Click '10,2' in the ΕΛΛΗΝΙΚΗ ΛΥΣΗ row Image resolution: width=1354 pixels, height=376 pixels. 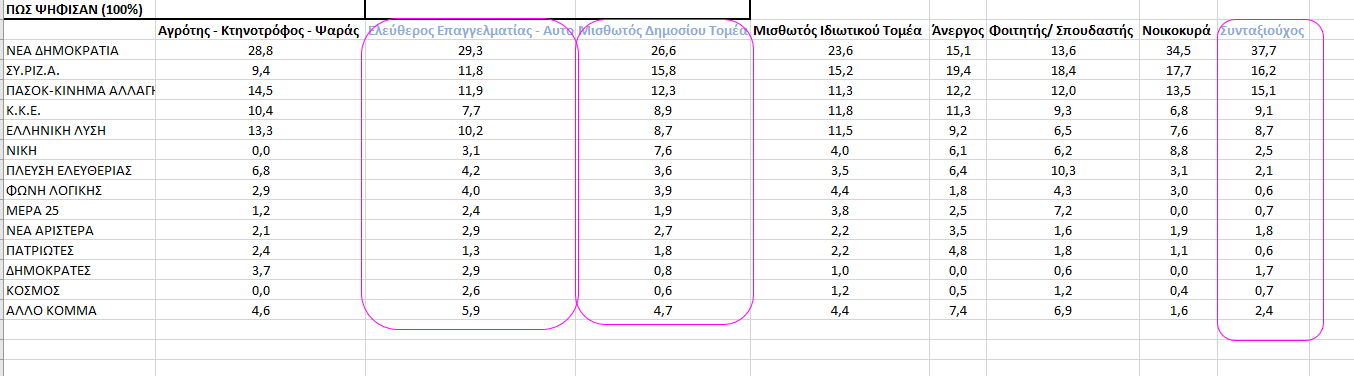pos(470,131)
